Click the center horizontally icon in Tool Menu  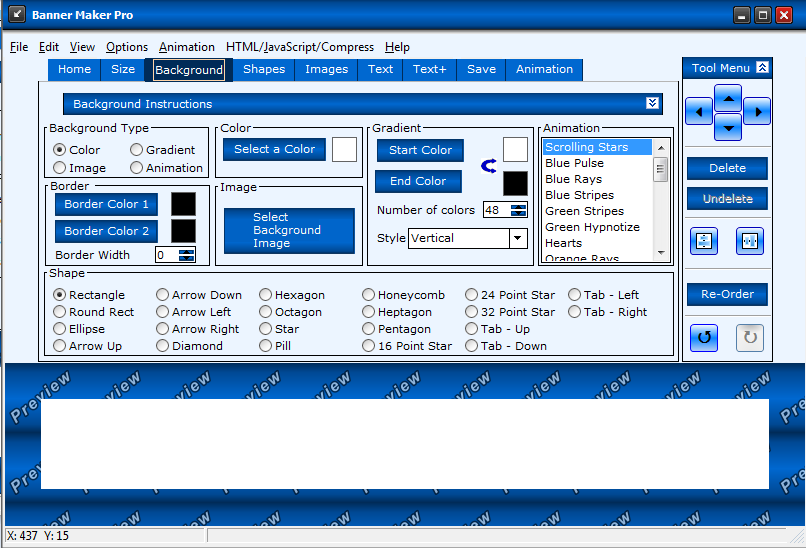tap(750, 241)
